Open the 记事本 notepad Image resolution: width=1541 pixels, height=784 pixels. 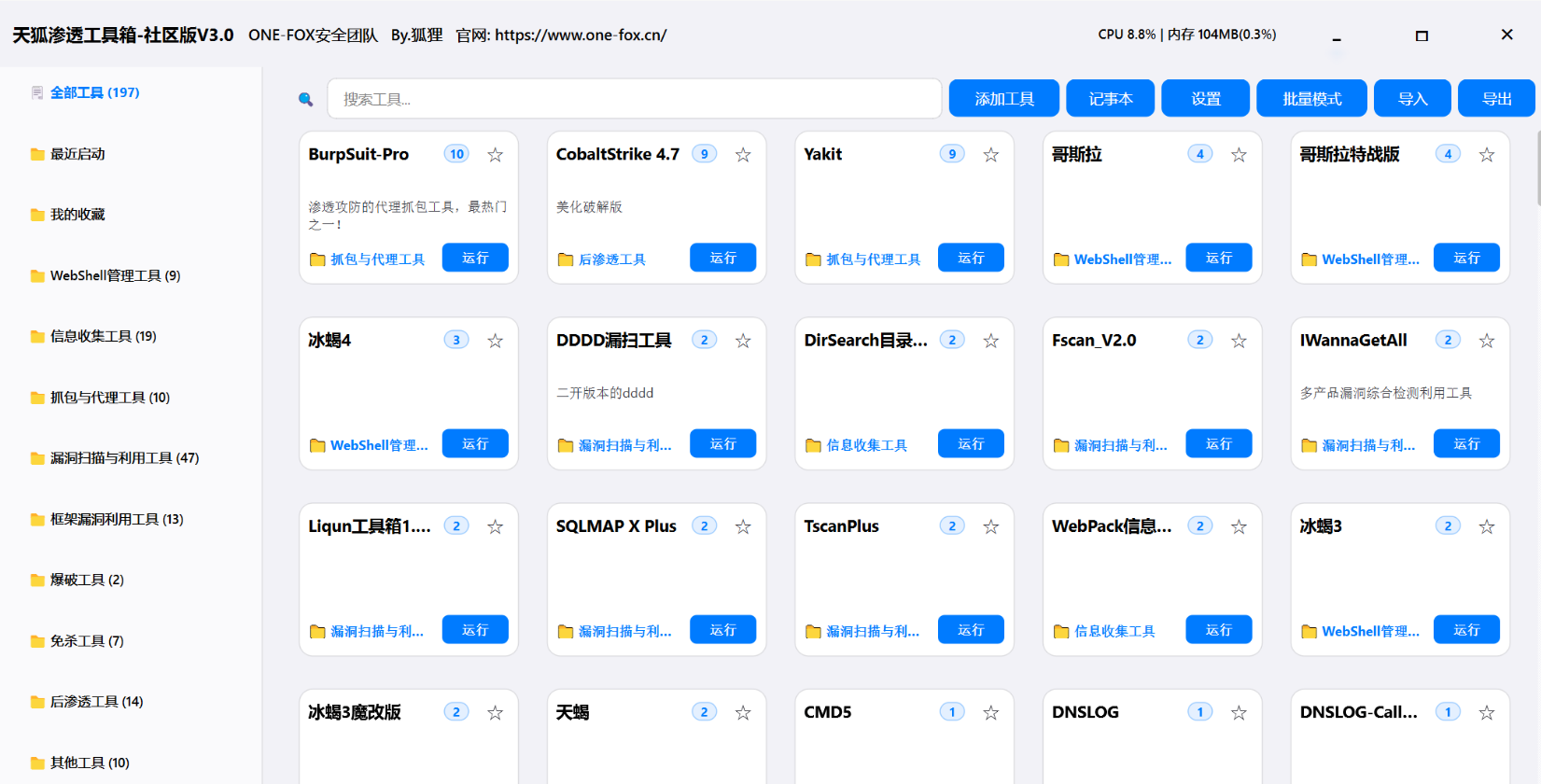(1111, 98)
